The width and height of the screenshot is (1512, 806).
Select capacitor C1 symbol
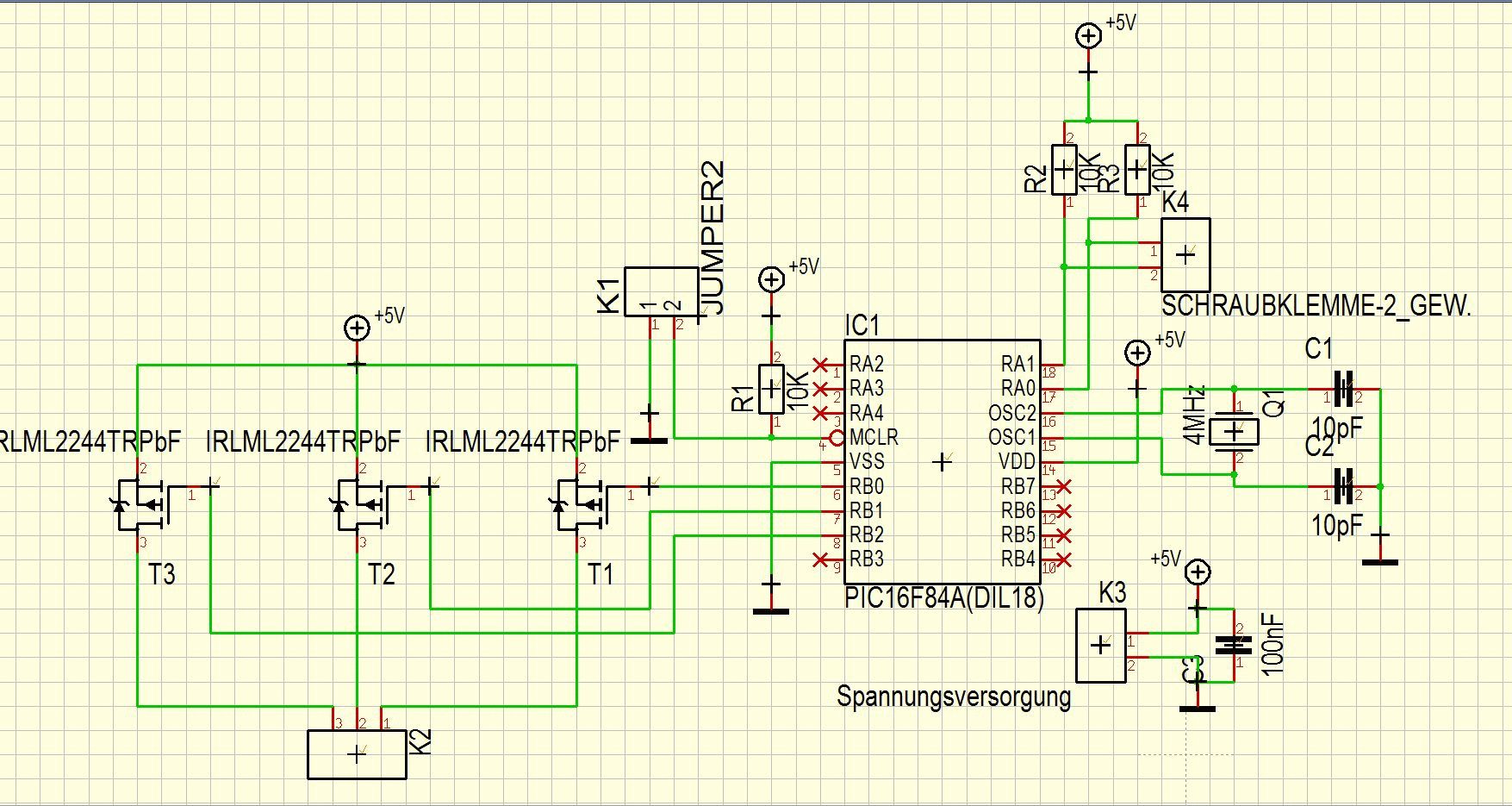pos(1342,390)
